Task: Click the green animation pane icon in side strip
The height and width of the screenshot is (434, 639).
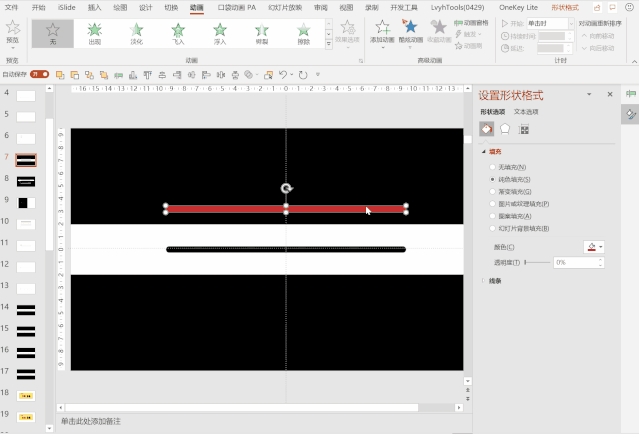Action: click(631, 94)
